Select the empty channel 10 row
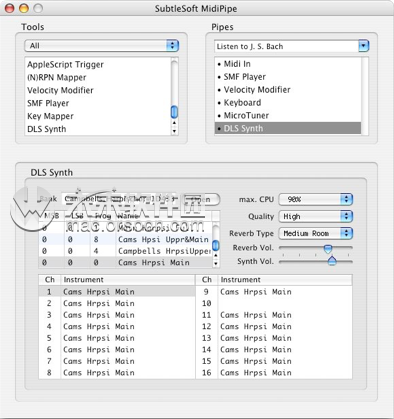The height and width of the screenshot is (419, 394). [x=274, y=303]
